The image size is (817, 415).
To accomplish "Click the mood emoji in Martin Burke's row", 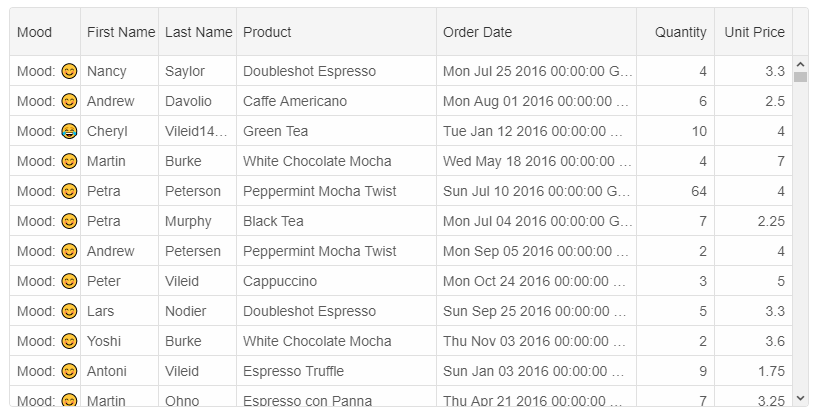I will 69,161.
